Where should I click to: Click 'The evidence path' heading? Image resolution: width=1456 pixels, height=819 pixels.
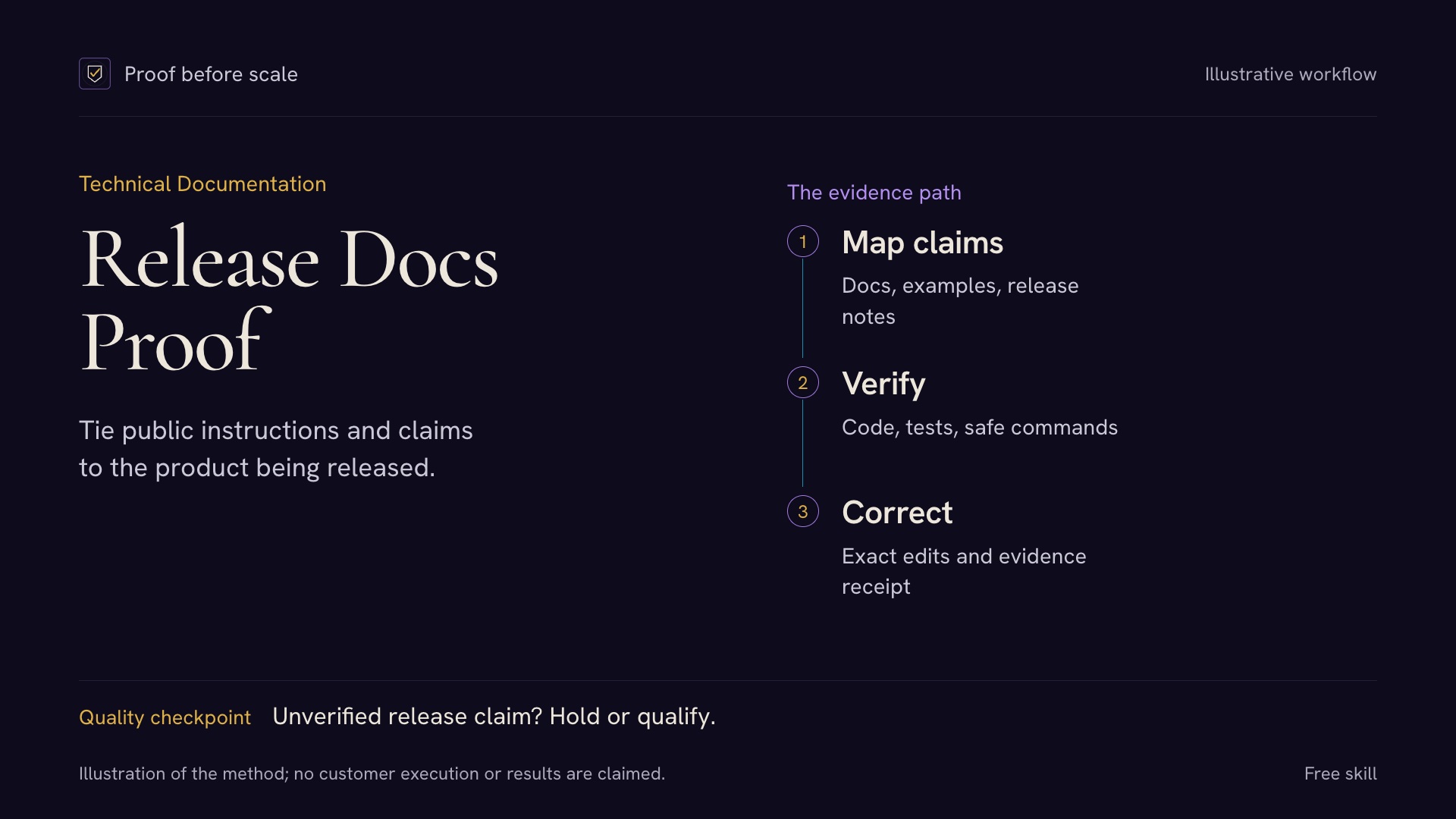874,193
